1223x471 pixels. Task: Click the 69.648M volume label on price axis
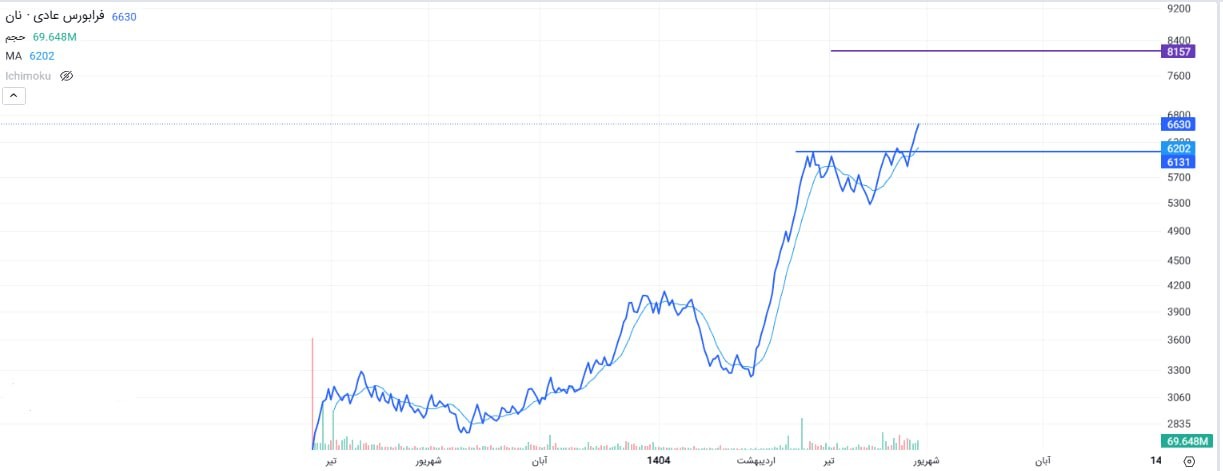1187,441
